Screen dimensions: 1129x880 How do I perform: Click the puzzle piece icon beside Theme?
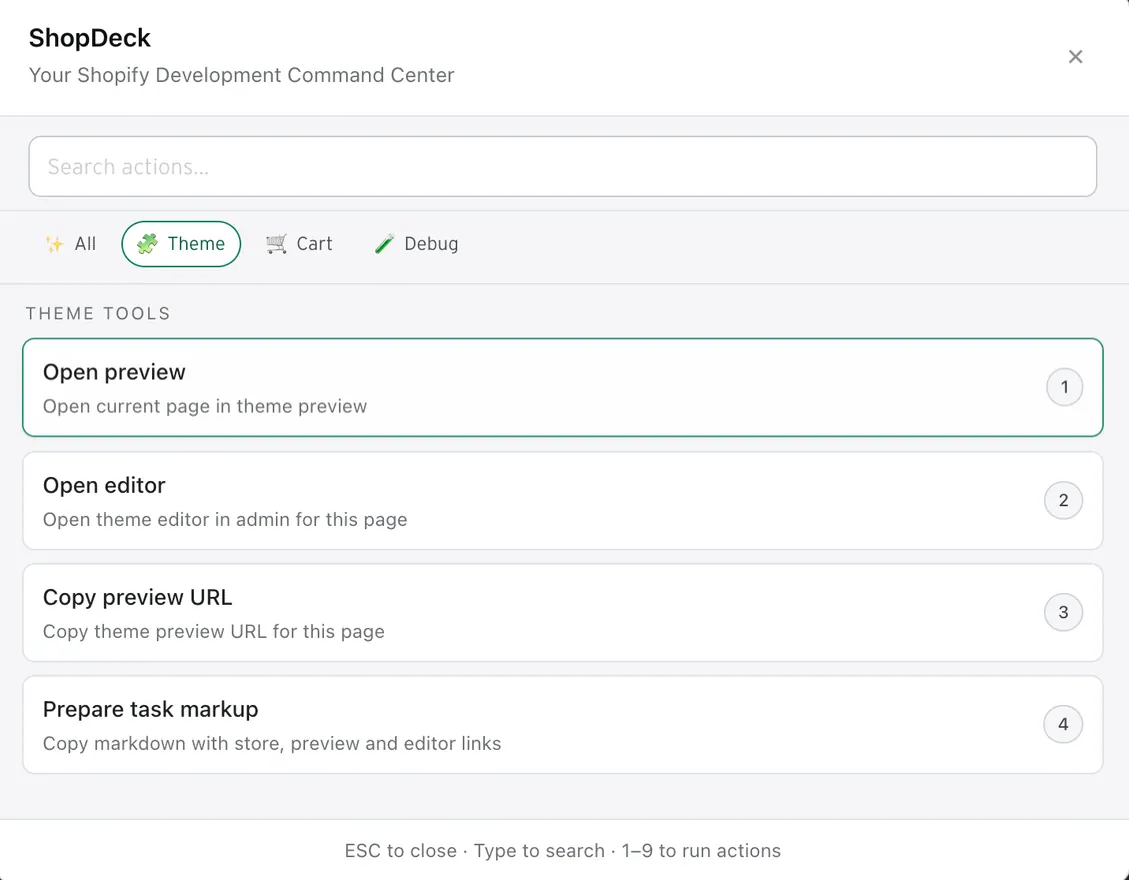pos(148,244)
